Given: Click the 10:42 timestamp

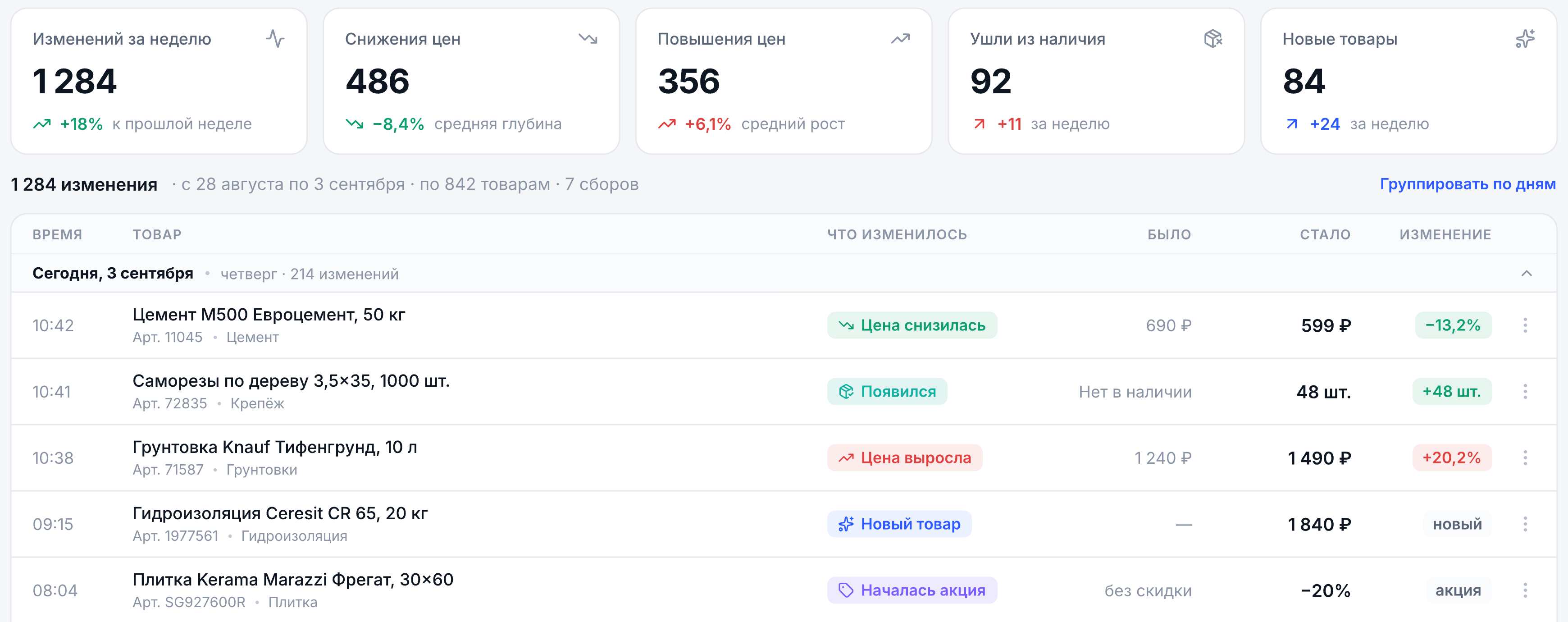Looking at the screenshot, I should (53, 325).
